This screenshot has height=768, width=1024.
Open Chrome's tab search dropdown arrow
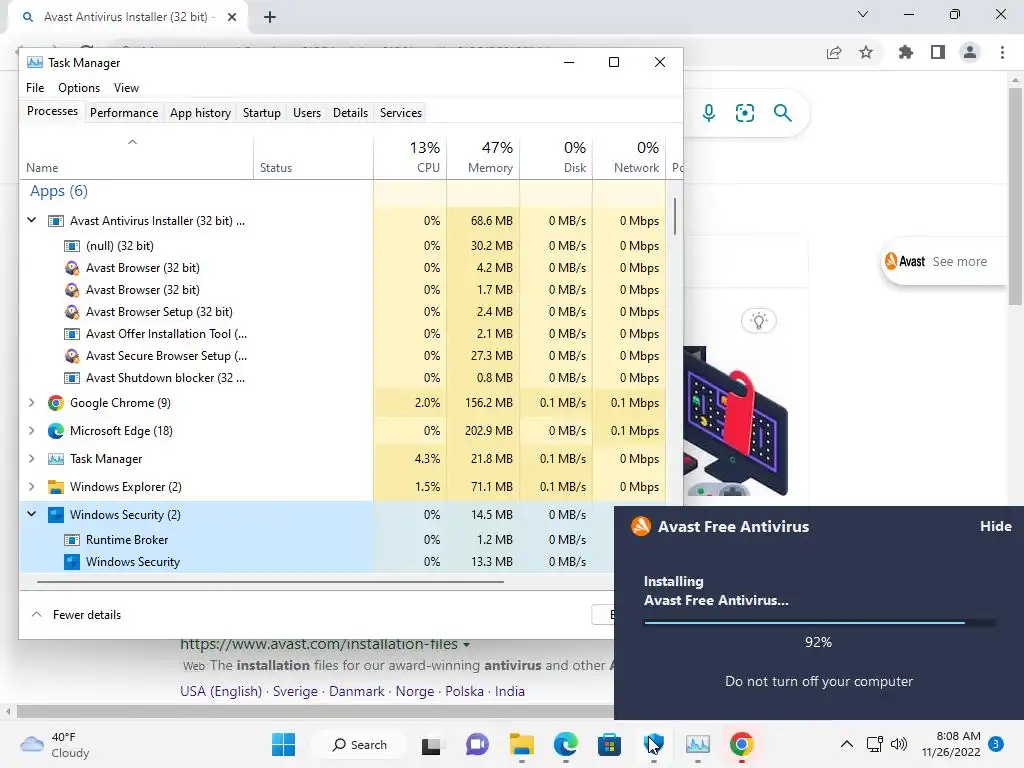coord(863,14)
